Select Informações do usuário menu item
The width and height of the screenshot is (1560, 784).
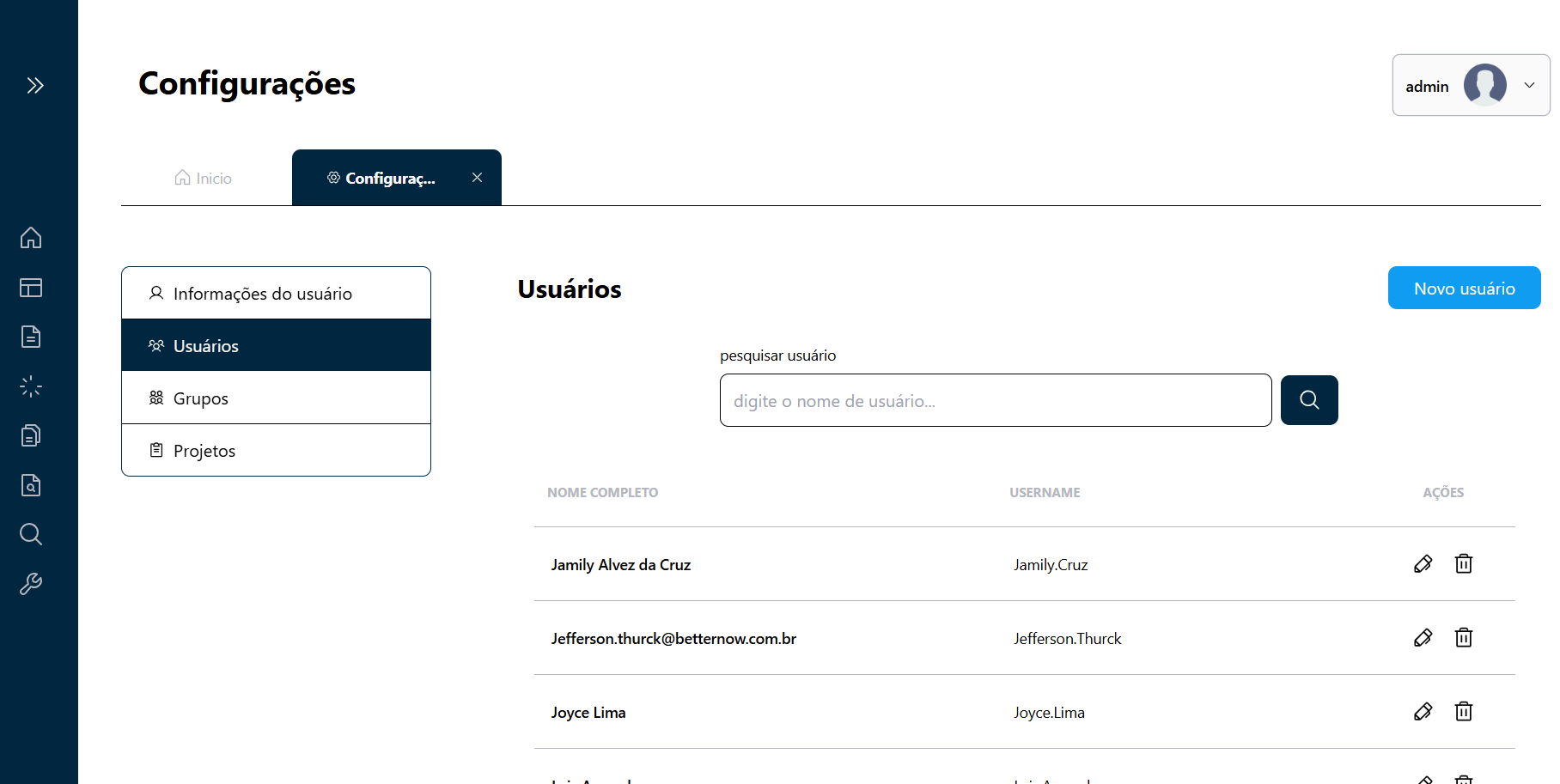coord(276,294)
